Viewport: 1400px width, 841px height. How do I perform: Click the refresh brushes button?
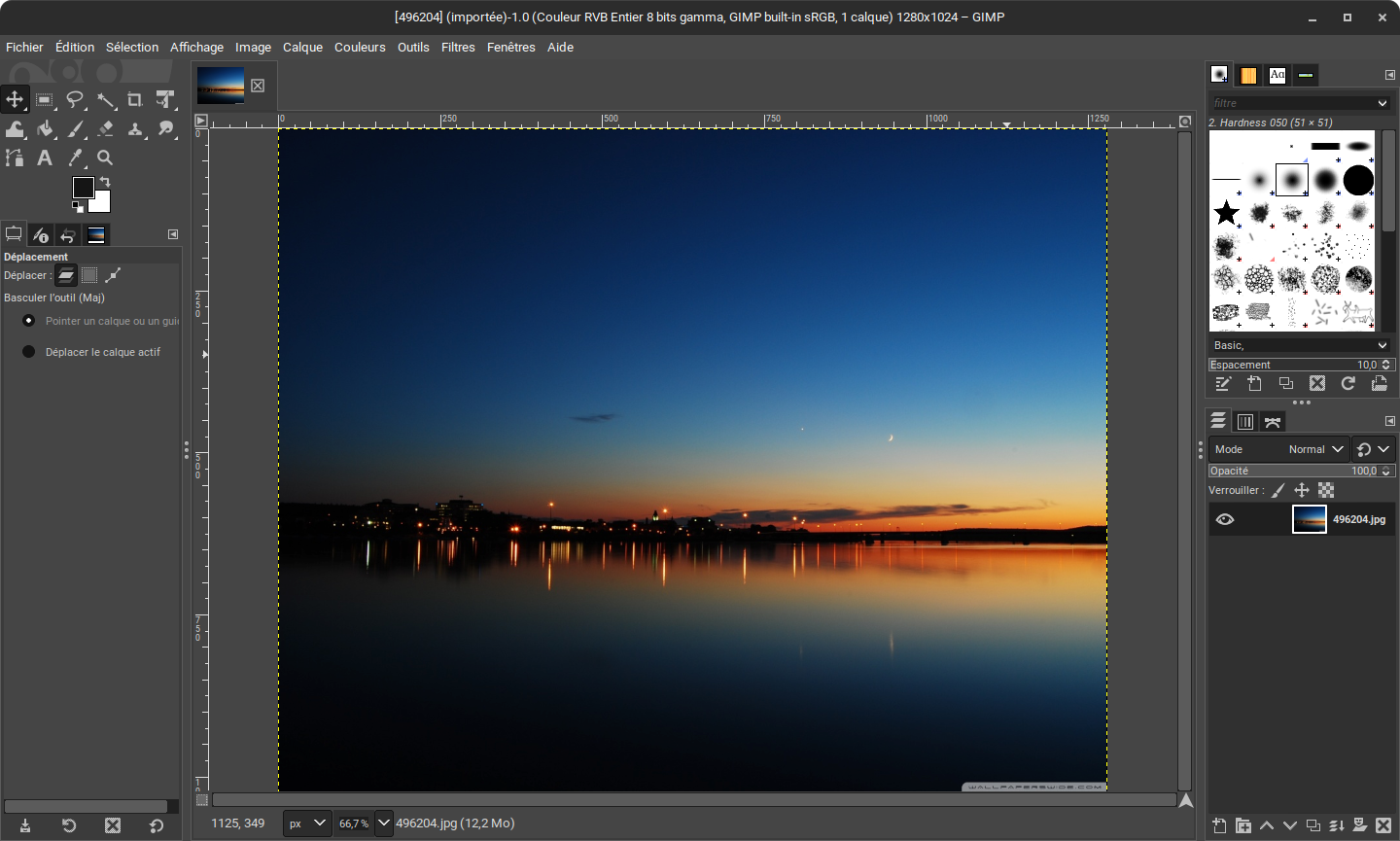tap(1348, 384)
